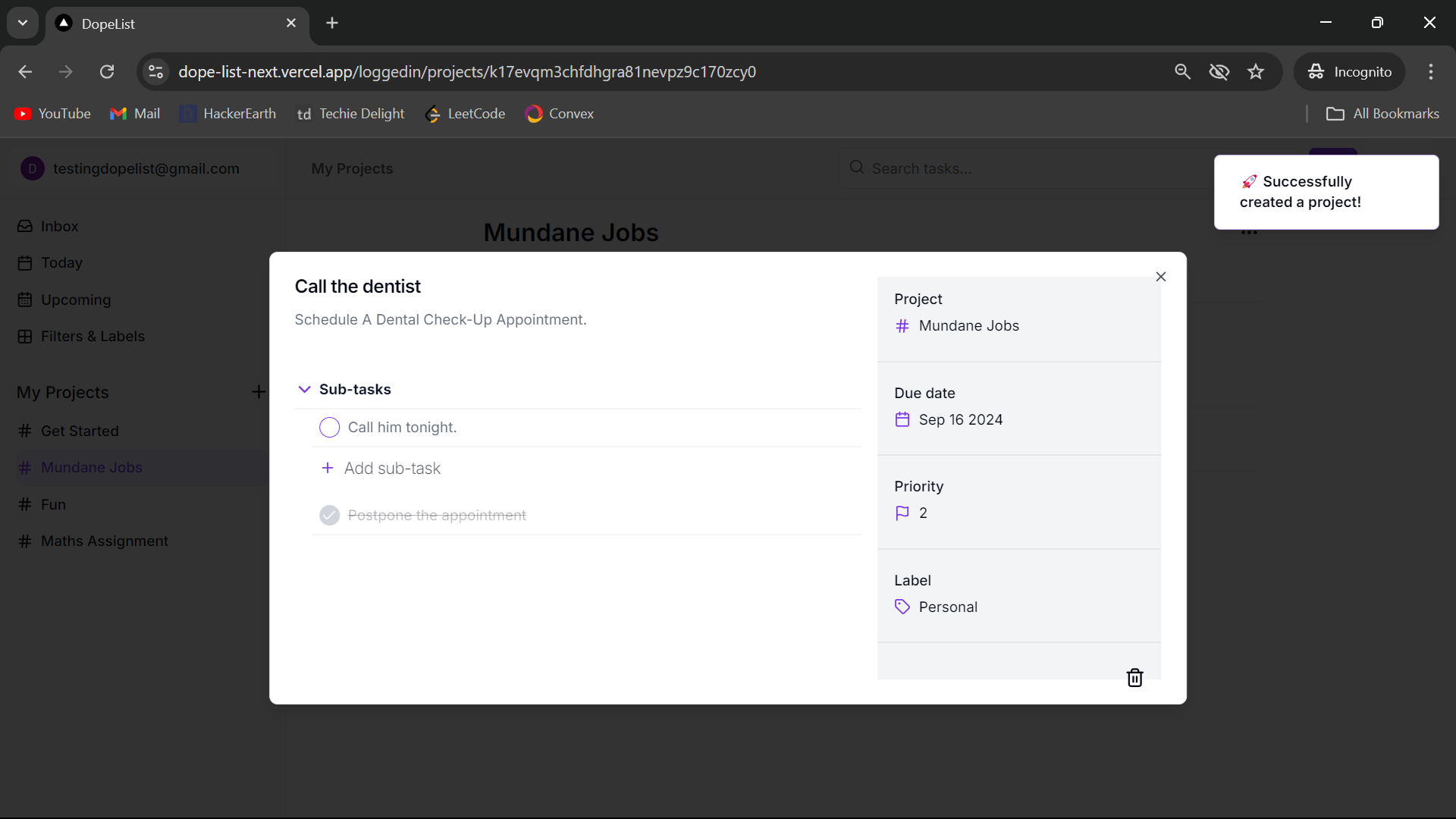The height and width of the screenshot is (819, 1456).
Task: Click the Priority flag icon
Action: point(902,513)
